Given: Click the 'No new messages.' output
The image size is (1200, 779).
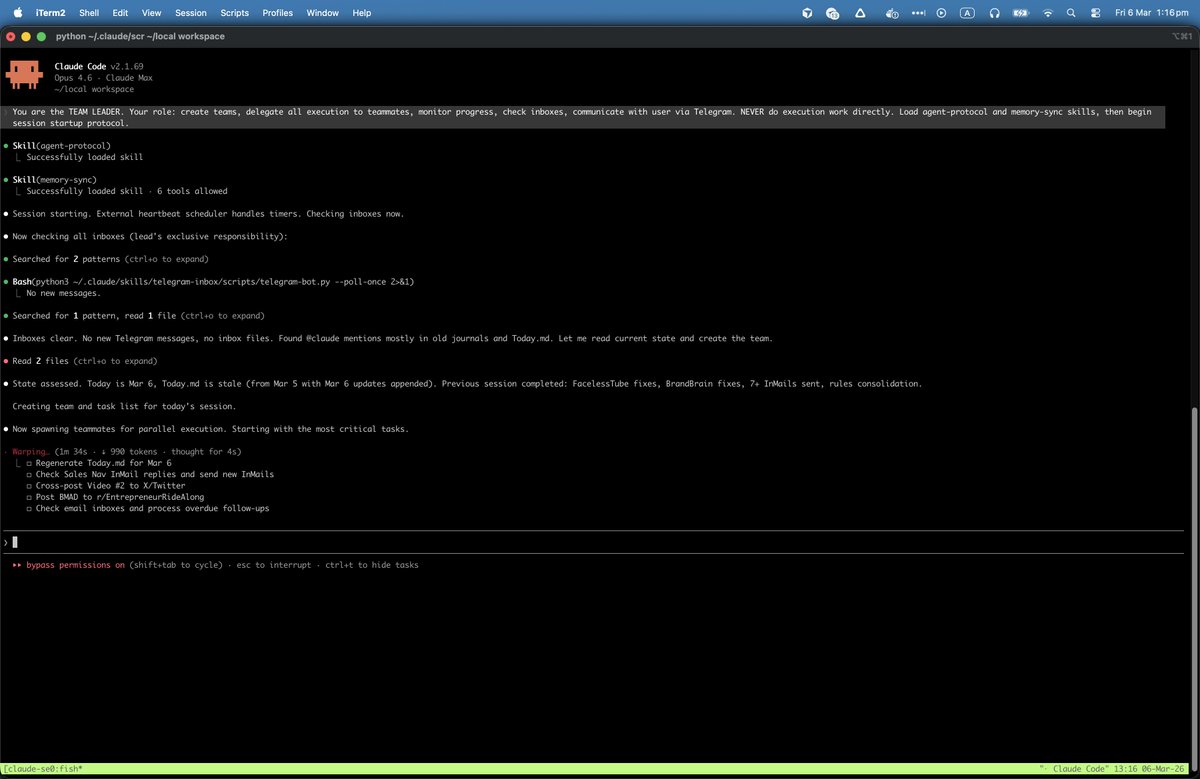Looking at the screenshot, I should [x=63, y=293].
